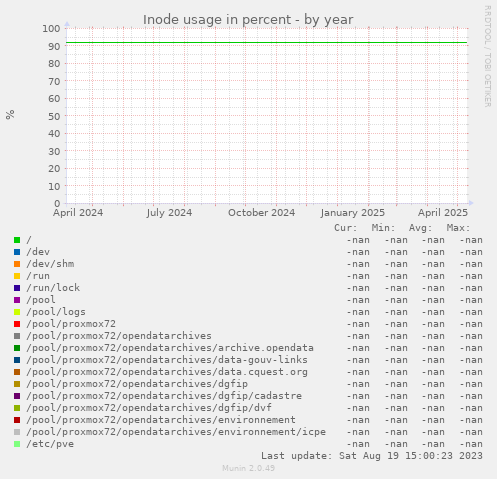
Task: Click the October 2024 axis label
Action: pos(262,213)
